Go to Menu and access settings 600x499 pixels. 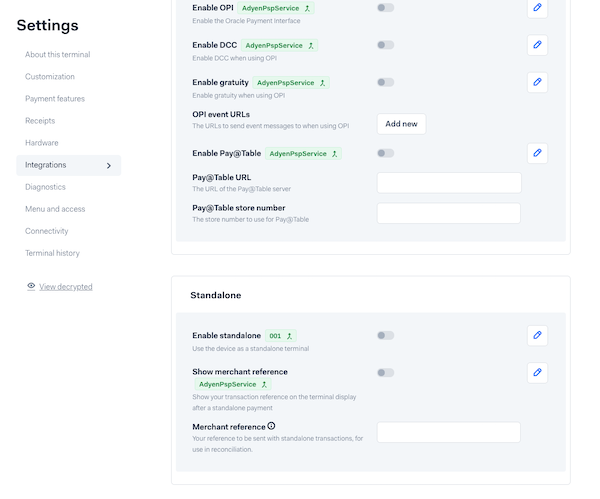point(55,209)
